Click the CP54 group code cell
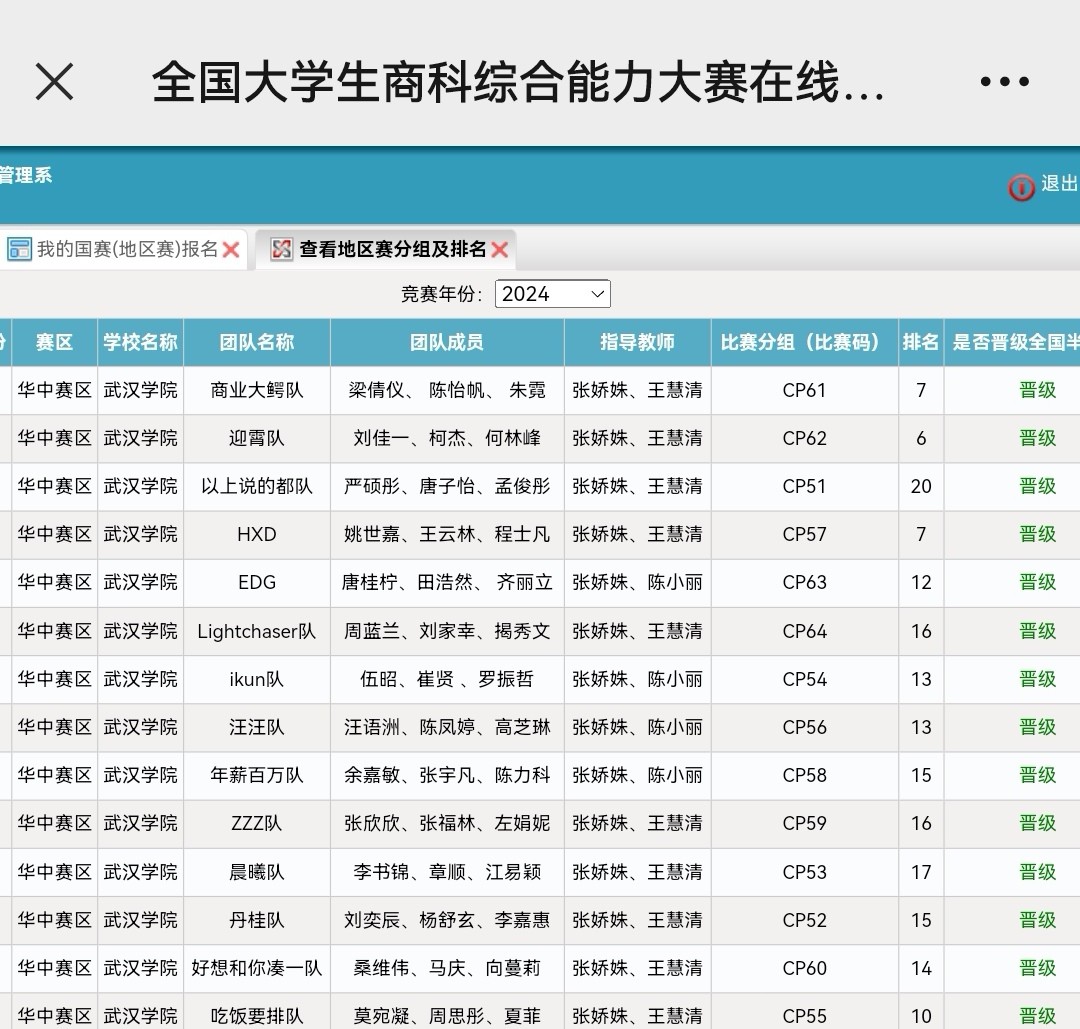 (804, 679)
